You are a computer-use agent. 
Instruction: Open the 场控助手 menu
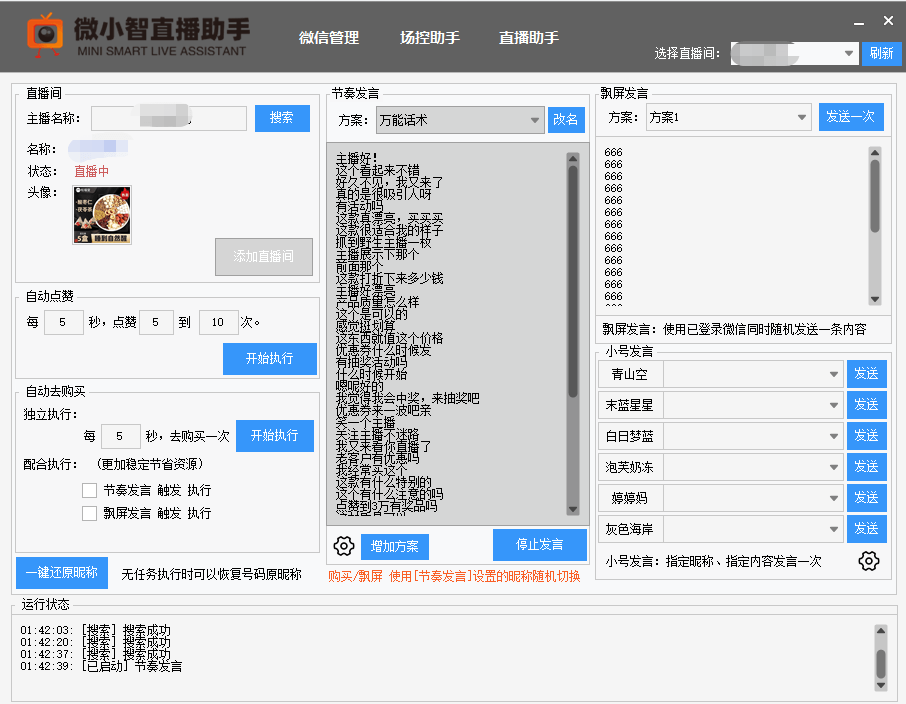pyautogui.click(x=429, y=37)
